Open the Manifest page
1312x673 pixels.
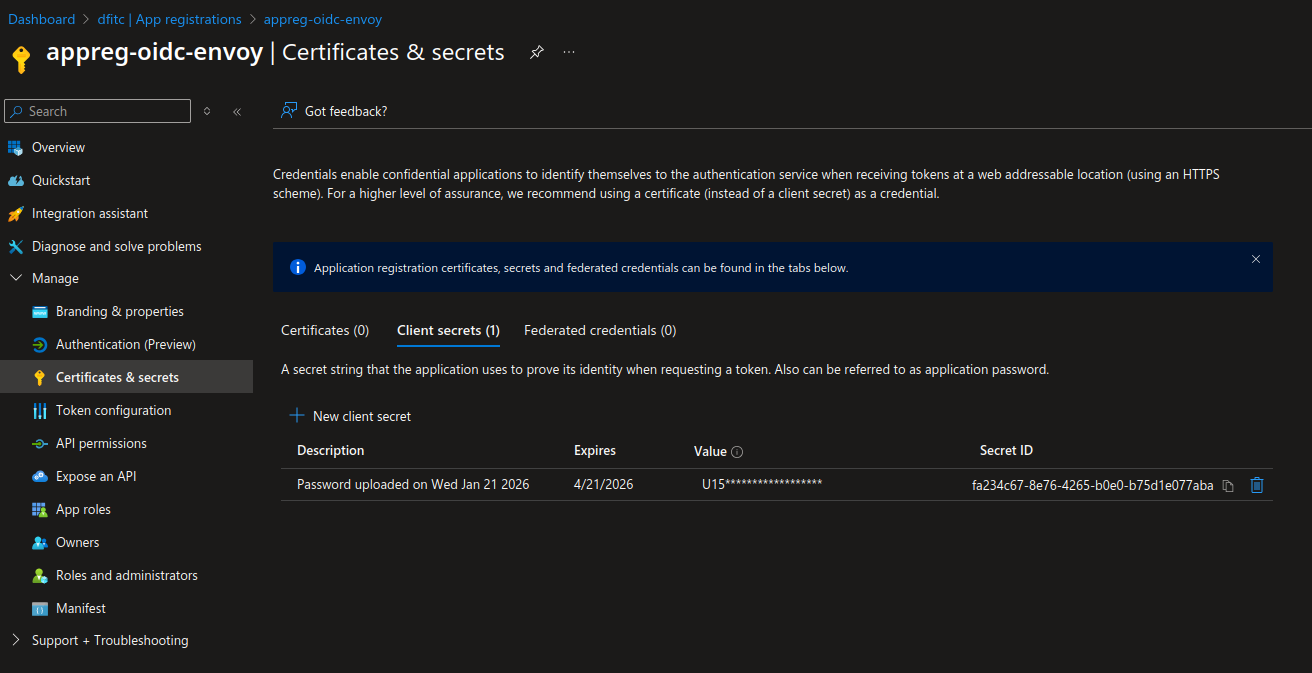pyautogui.click(x=80, y=608)
